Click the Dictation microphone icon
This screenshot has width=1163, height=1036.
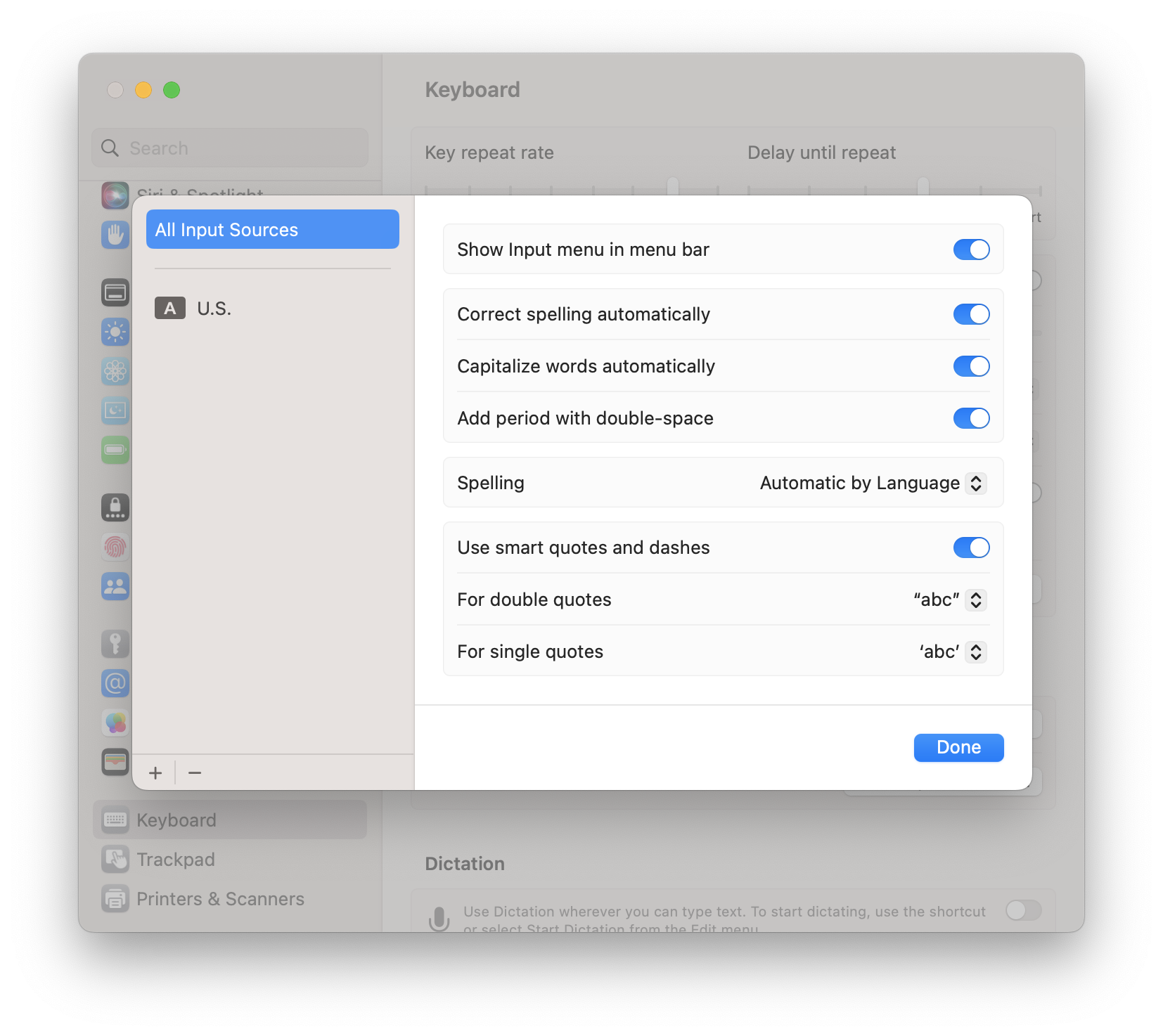pyautogui.click(x=439, y=918)
